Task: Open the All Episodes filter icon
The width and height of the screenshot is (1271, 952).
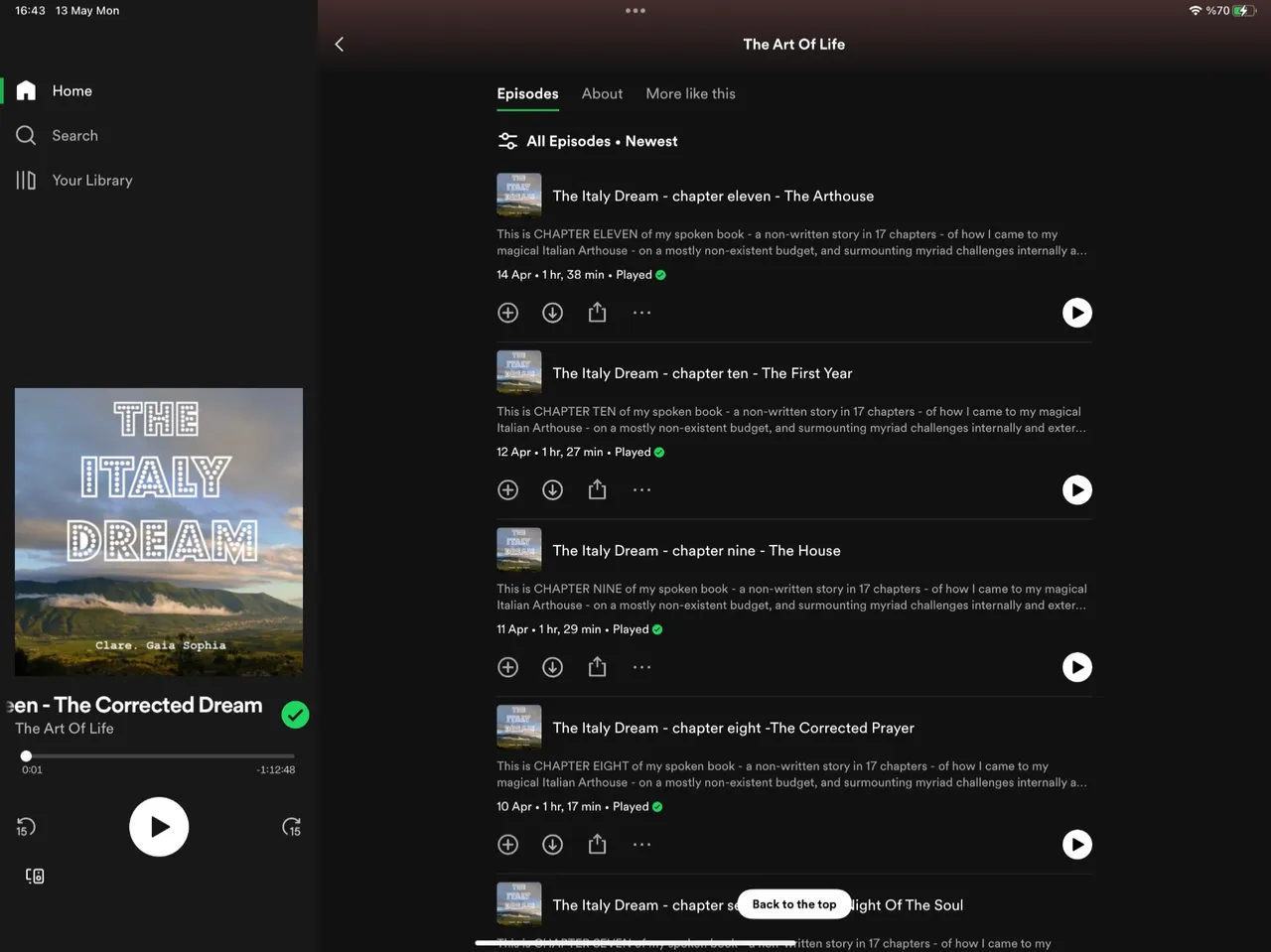Action: point(507,141)
